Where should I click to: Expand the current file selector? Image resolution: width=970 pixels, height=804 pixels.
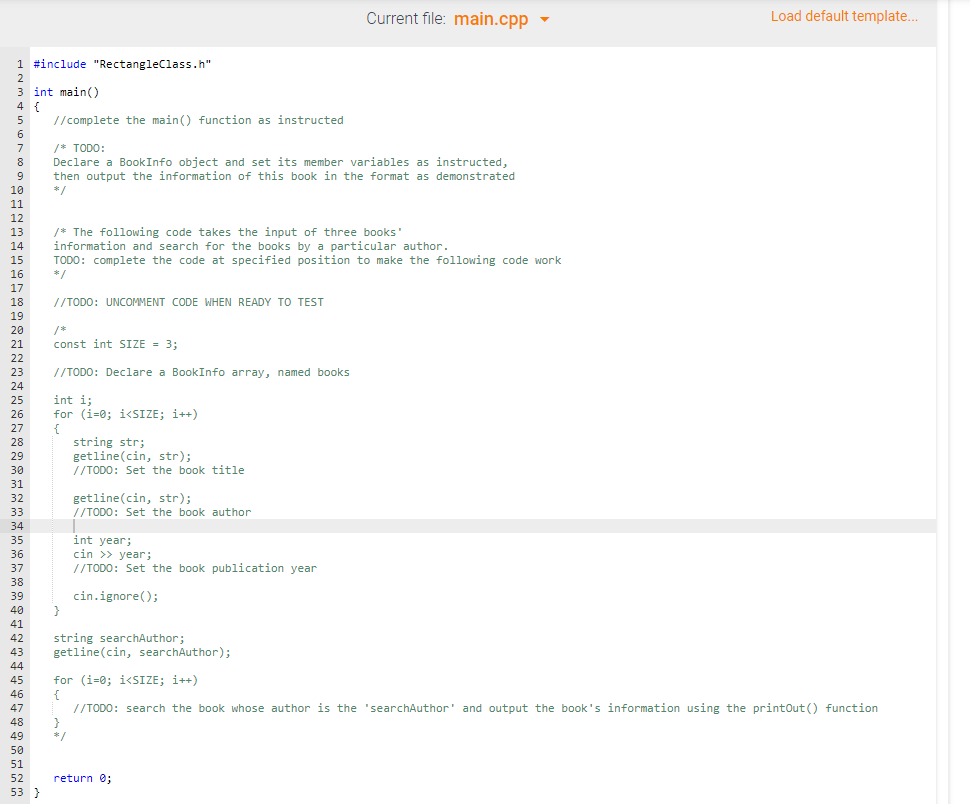click(x=500, y=19)
